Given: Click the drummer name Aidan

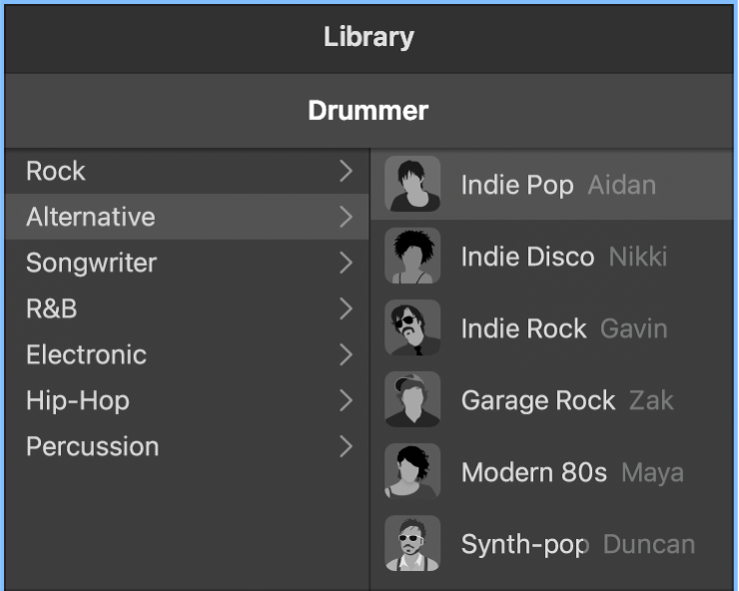Looking at the screenshot, I should (622, 185).
